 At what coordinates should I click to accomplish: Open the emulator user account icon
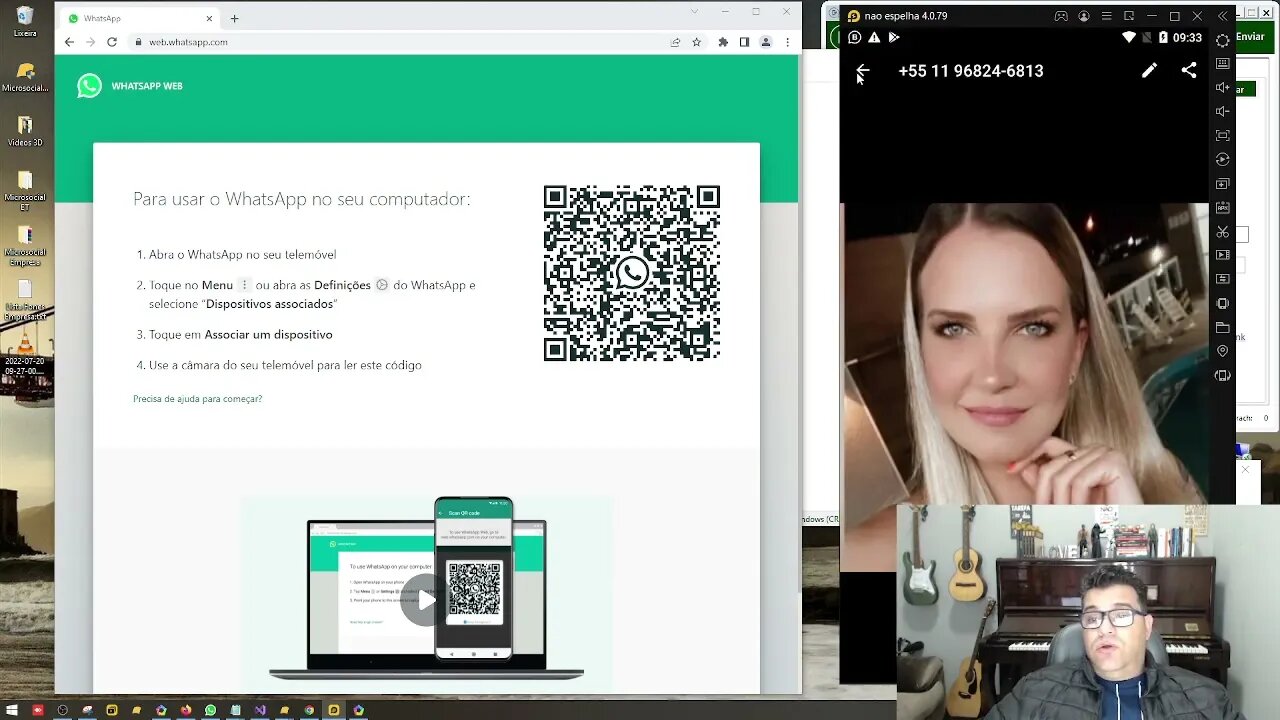coord(1084,16)
